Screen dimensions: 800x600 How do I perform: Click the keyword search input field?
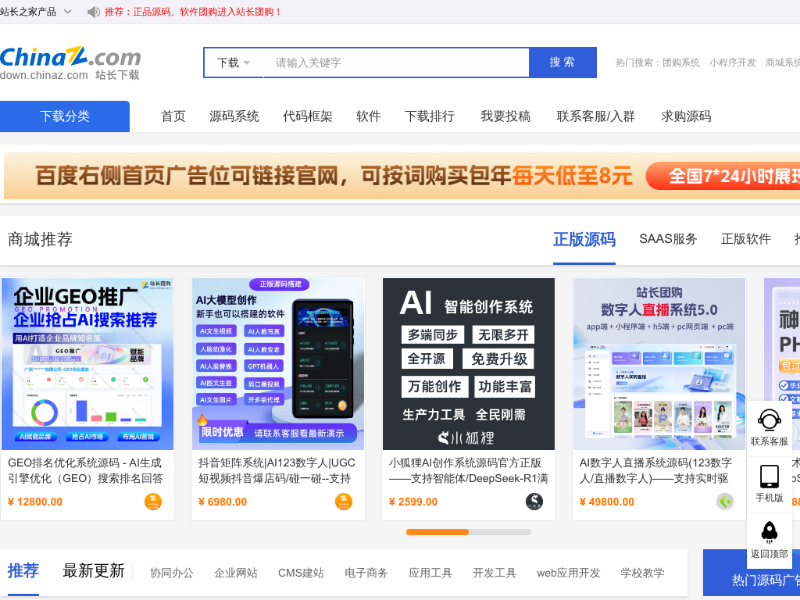click(396, 62)
